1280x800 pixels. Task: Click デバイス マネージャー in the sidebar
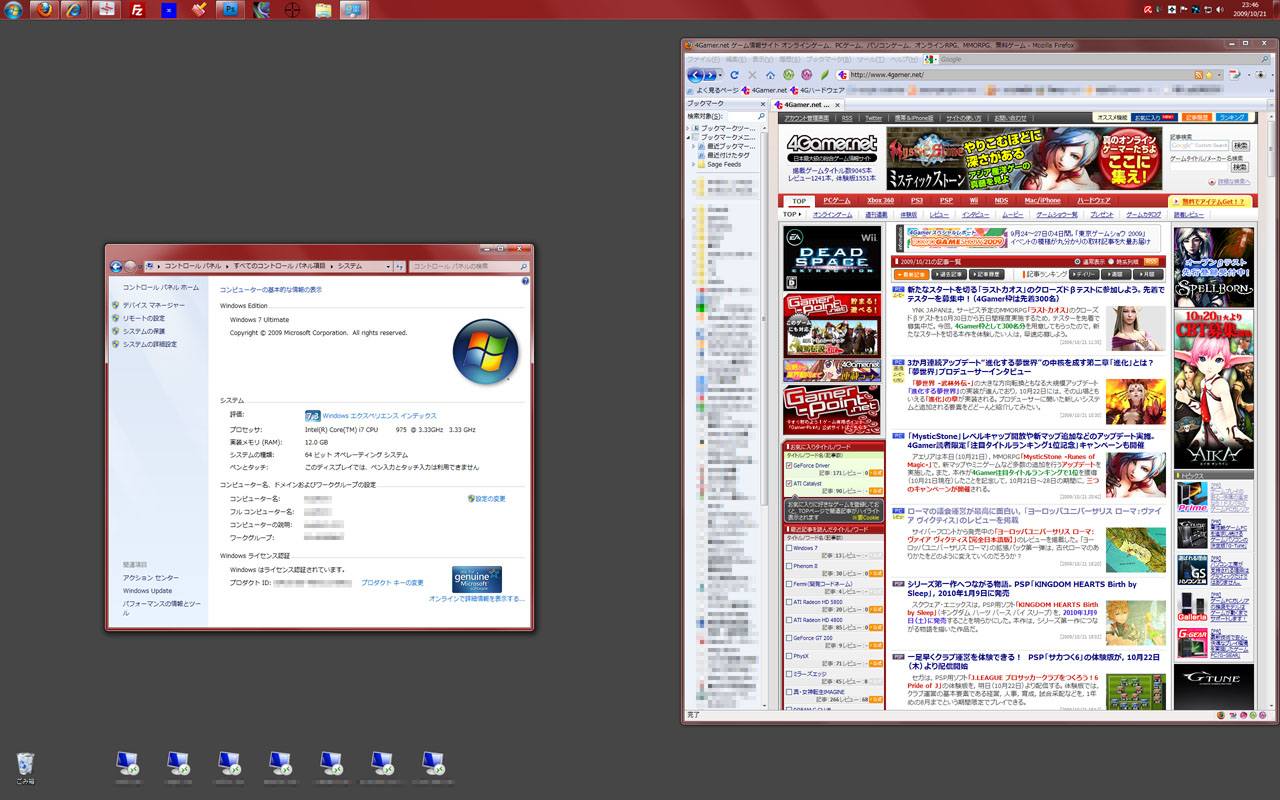(x=153, y=305)
